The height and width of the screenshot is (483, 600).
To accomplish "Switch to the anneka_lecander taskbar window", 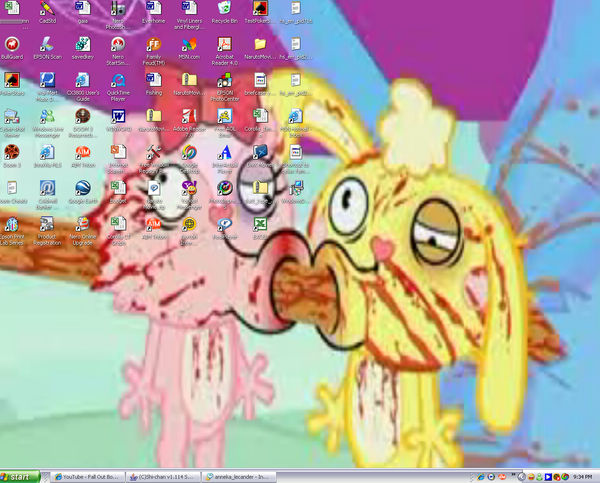I will coord(240,477).
